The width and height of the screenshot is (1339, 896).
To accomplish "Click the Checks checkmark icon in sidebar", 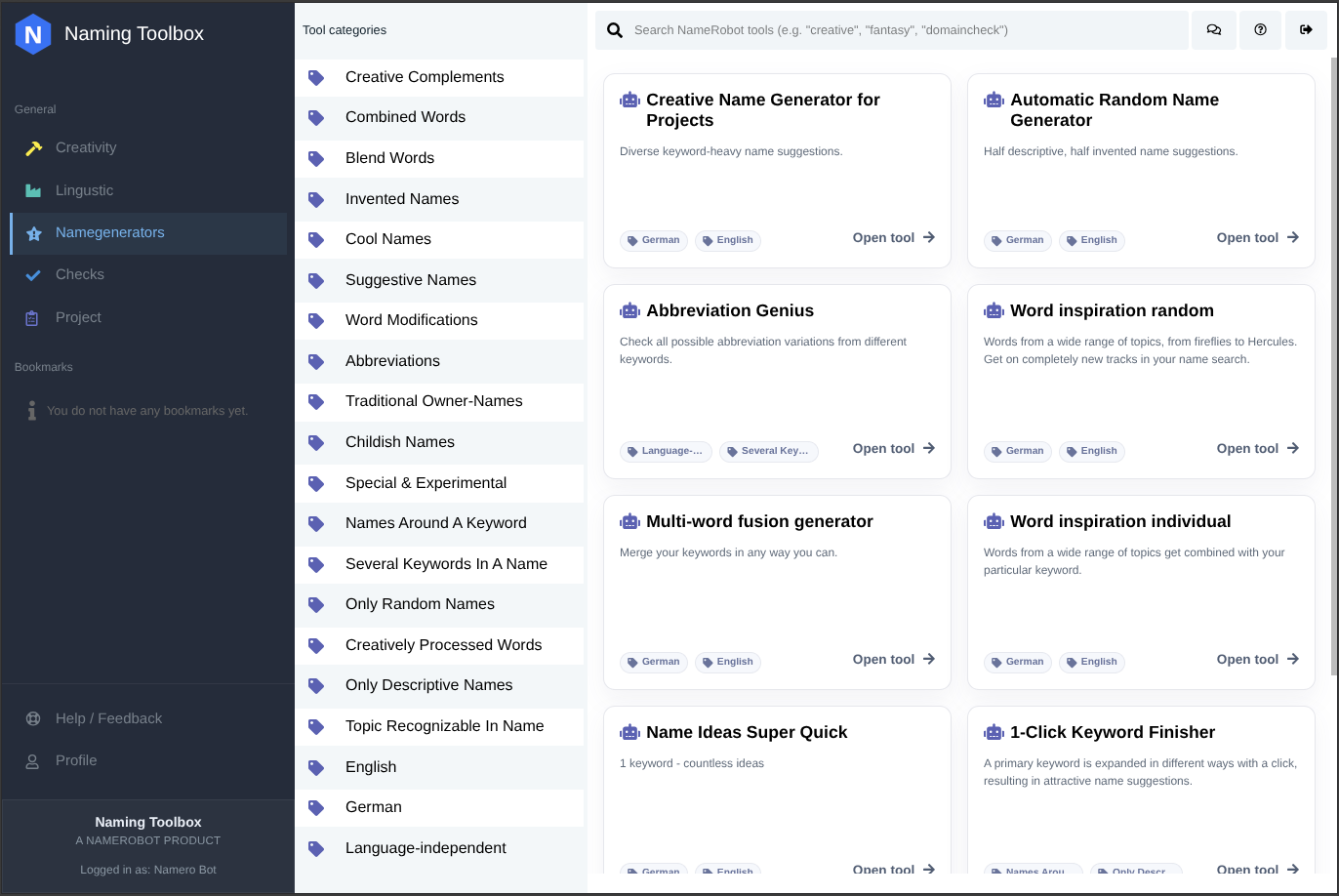I will (33, 275).
